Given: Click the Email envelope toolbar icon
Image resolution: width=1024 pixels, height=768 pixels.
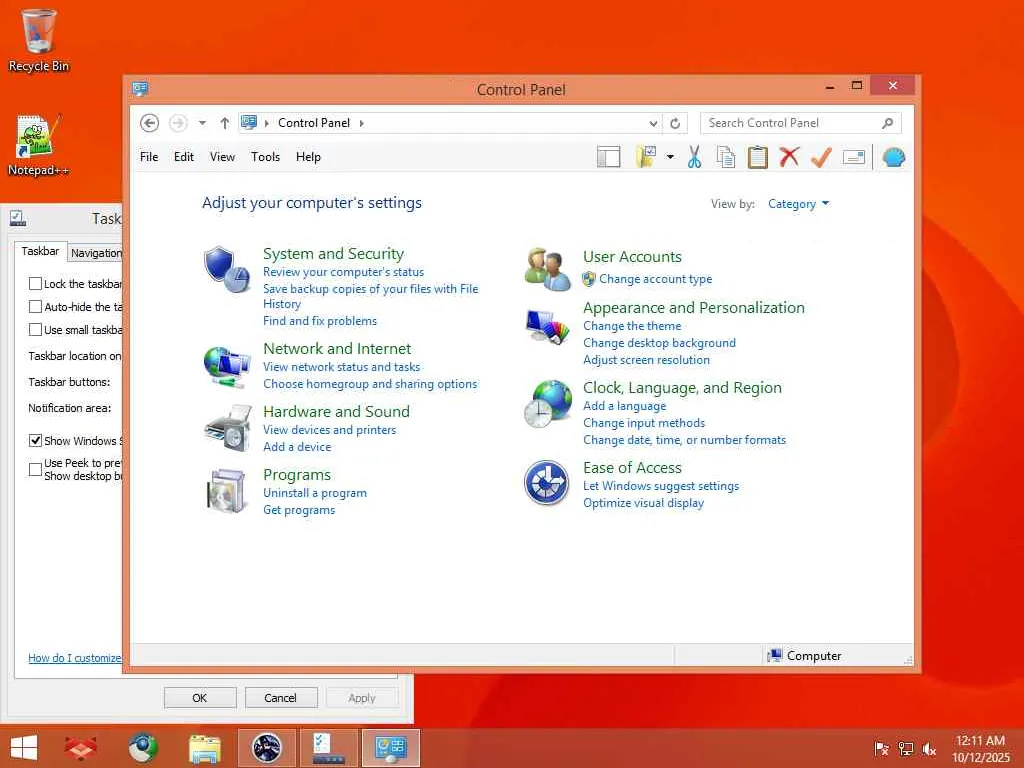Looking at the screenshot, I should pos(854,157).
